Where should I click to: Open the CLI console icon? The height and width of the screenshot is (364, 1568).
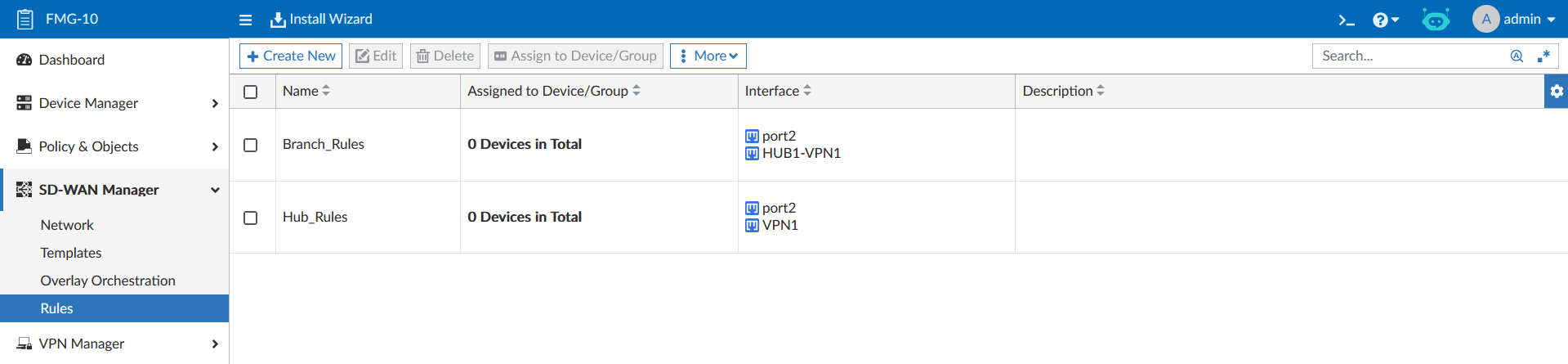(x=1346, y=20)
